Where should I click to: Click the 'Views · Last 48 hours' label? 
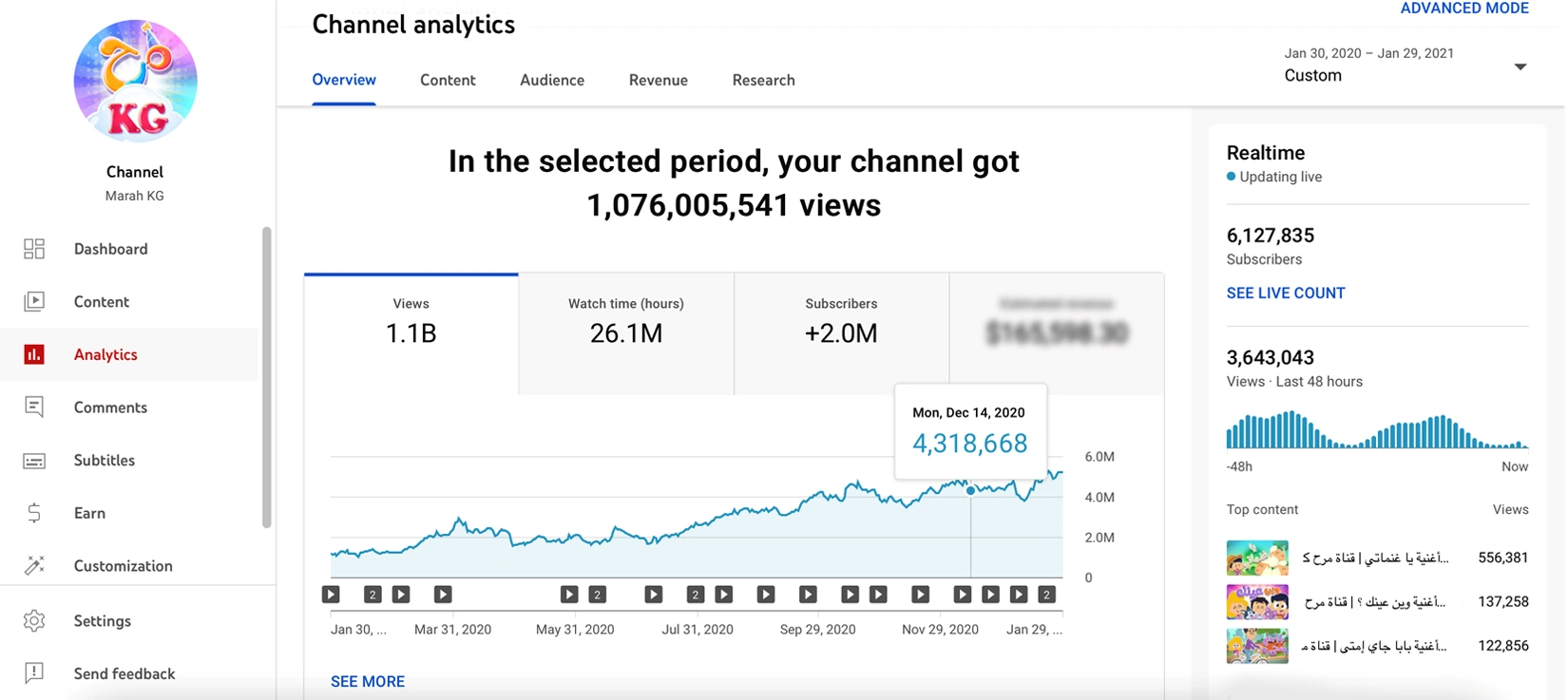(1294, 382)
